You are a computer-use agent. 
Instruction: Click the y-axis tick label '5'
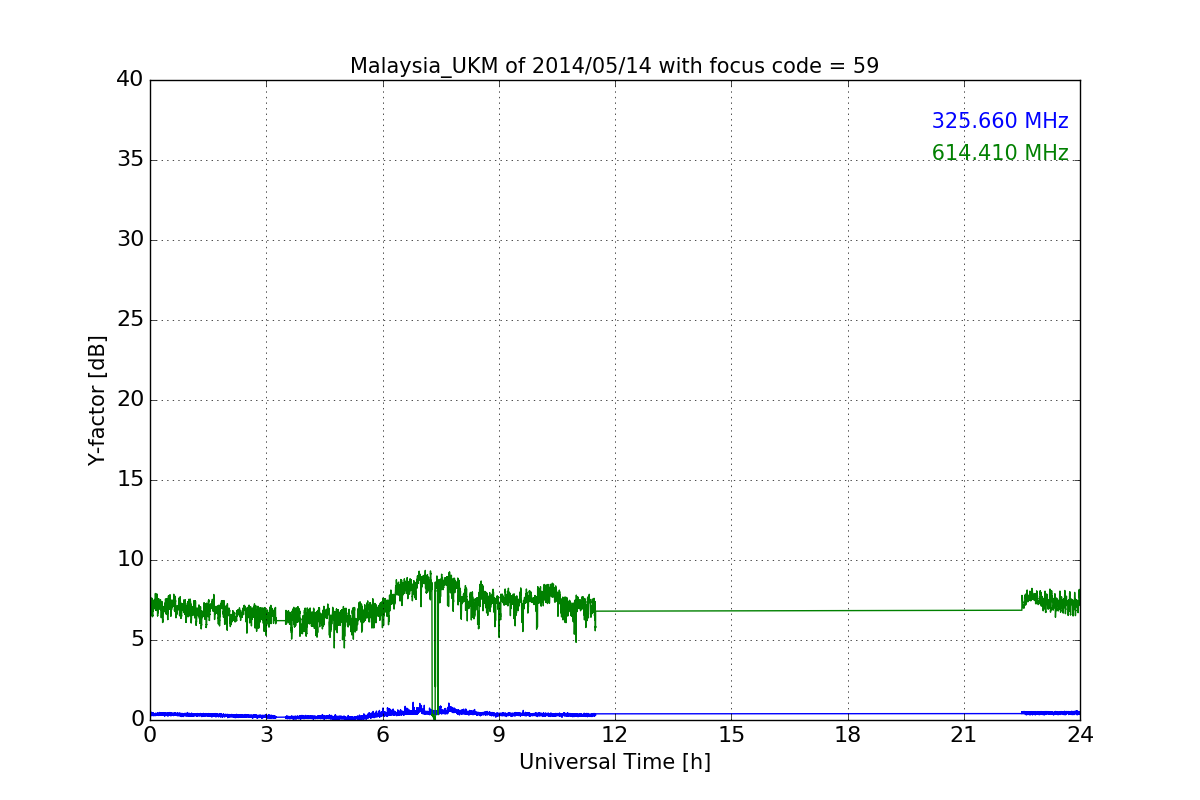(137, 639)
